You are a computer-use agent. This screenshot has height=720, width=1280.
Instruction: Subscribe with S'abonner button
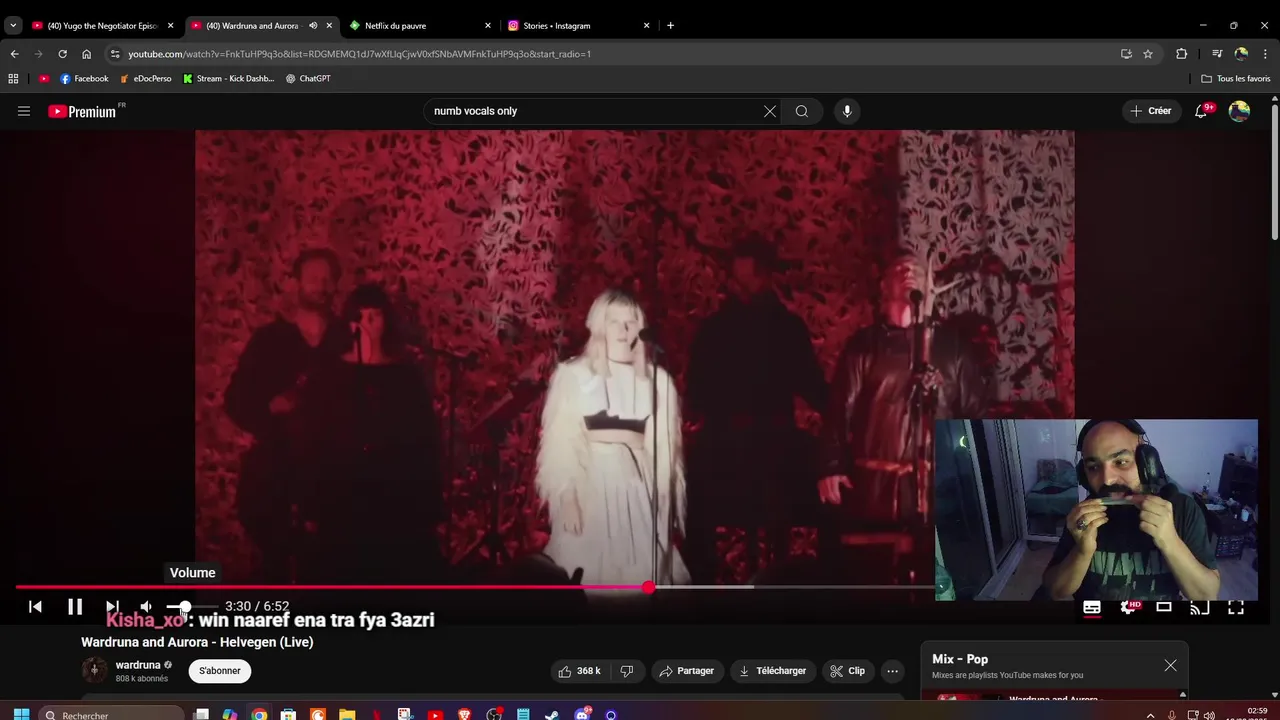tap(220, 671)
